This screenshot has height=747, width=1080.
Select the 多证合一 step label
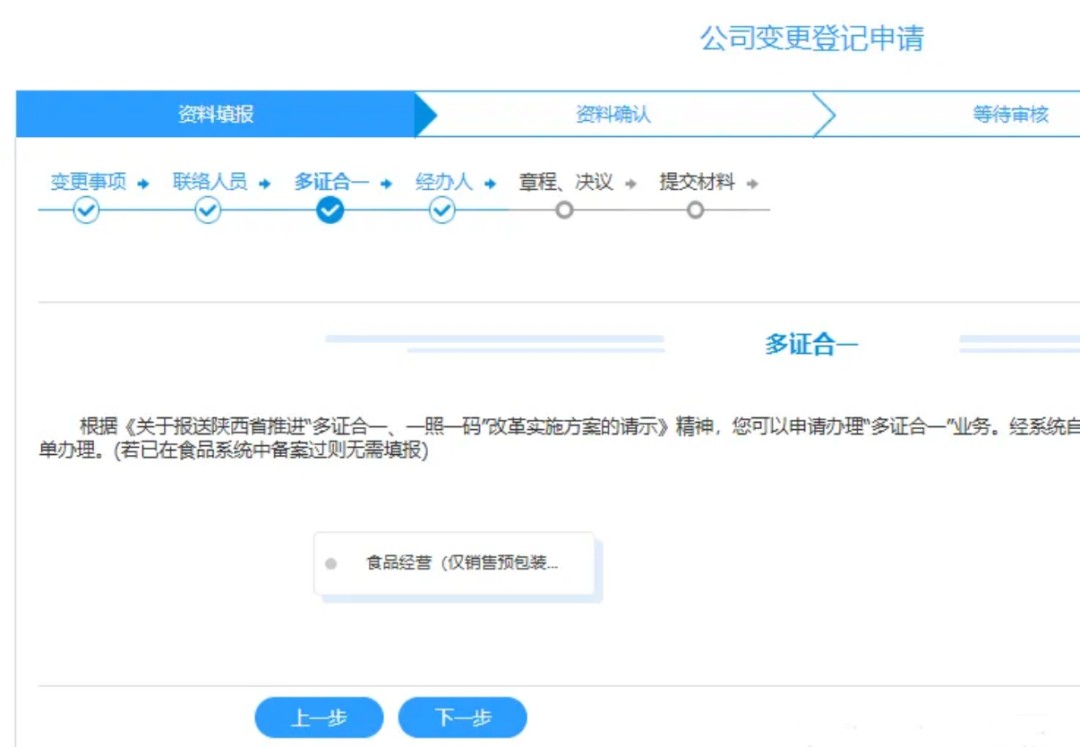(x=331, y=182)
